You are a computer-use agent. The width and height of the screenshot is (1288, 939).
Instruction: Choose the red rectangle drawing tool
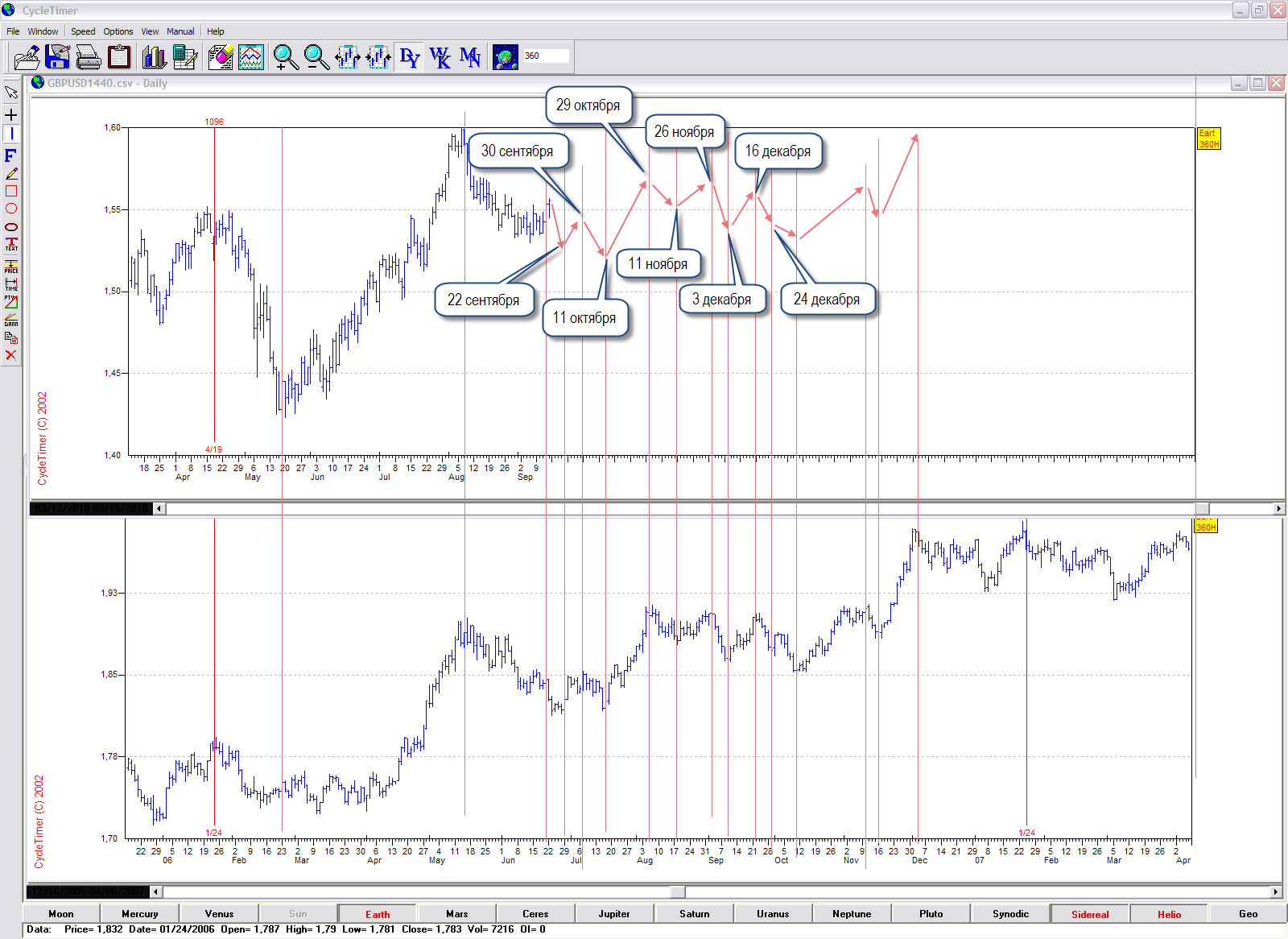coord(11,191)
